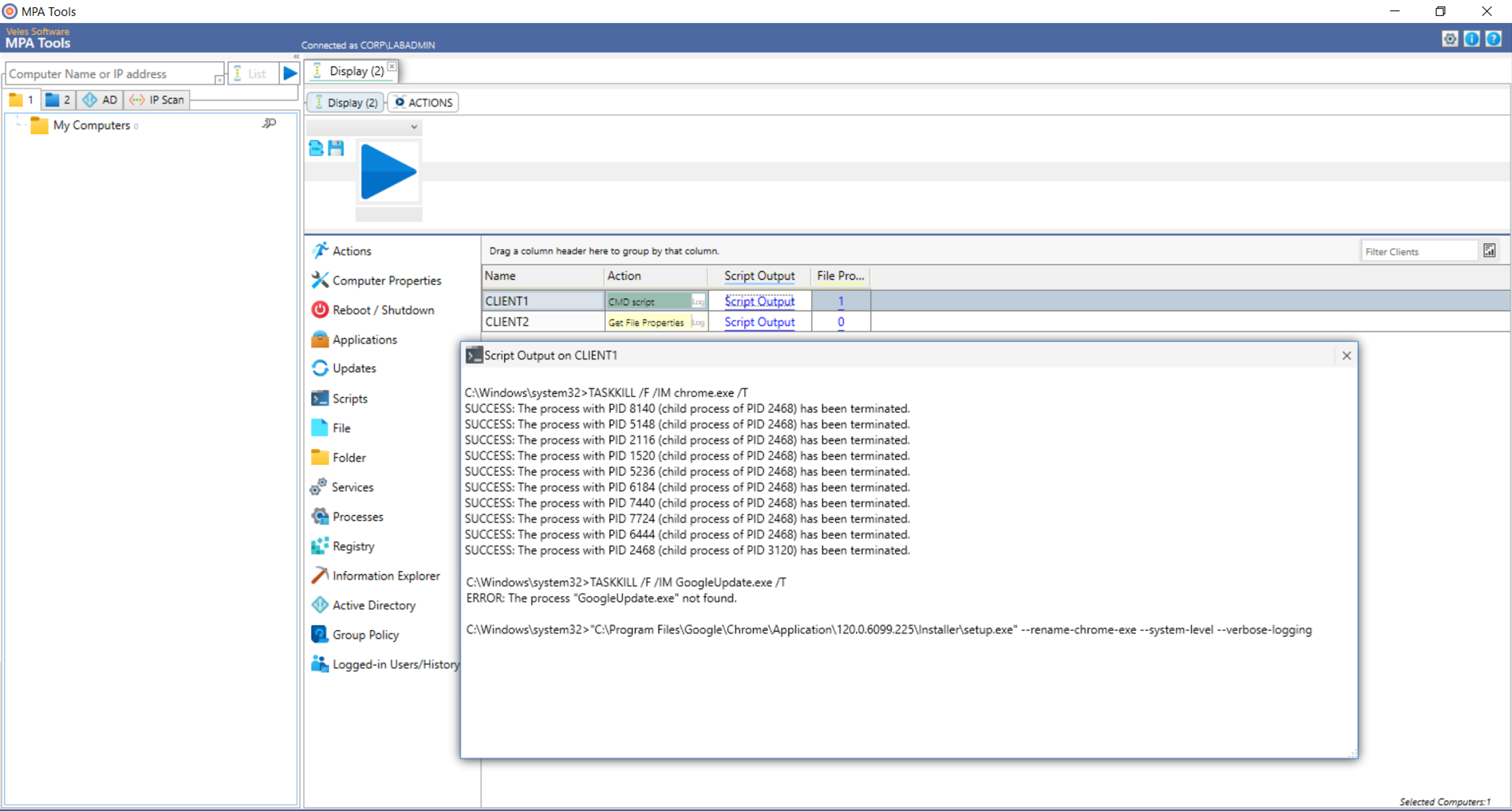This screenshot has width=1512, height=811.
Task: Click the calculator icon next to Filter Clients
Action: click(x=1489, y=250)
